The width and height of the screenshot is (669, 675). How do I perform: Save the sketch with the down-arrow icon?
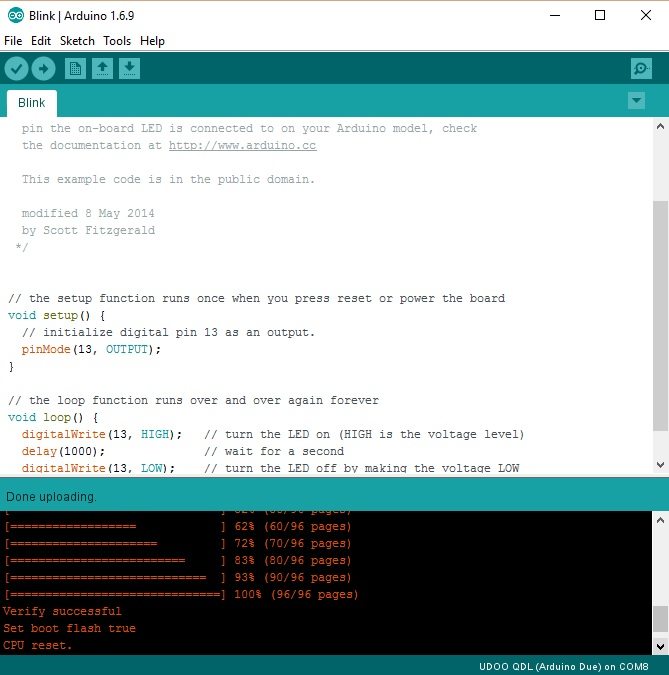pos(130,68)
